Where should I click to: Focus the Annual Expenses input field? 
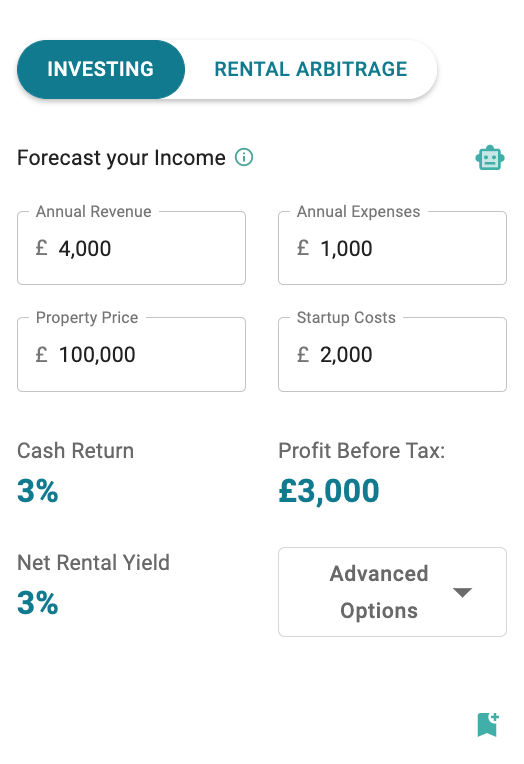[392, 248]
